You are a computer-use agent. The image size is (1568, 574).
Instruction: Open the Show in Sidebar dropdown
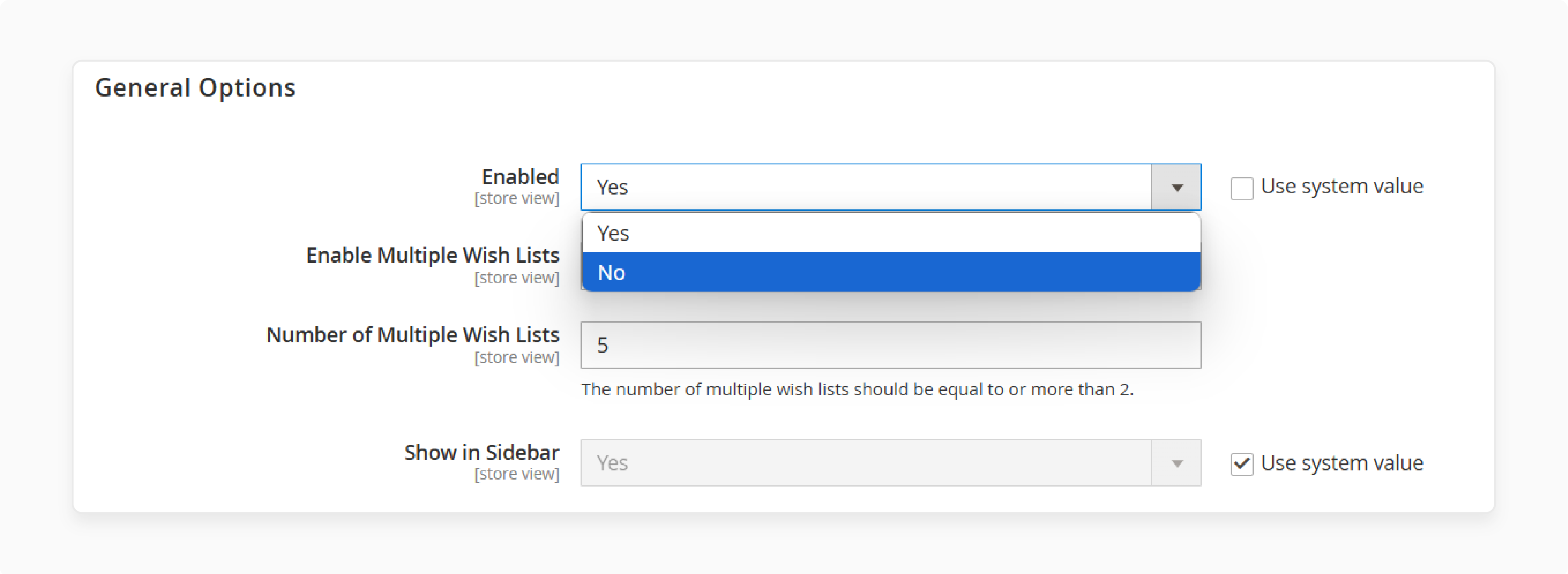click(x=890, y=463)
